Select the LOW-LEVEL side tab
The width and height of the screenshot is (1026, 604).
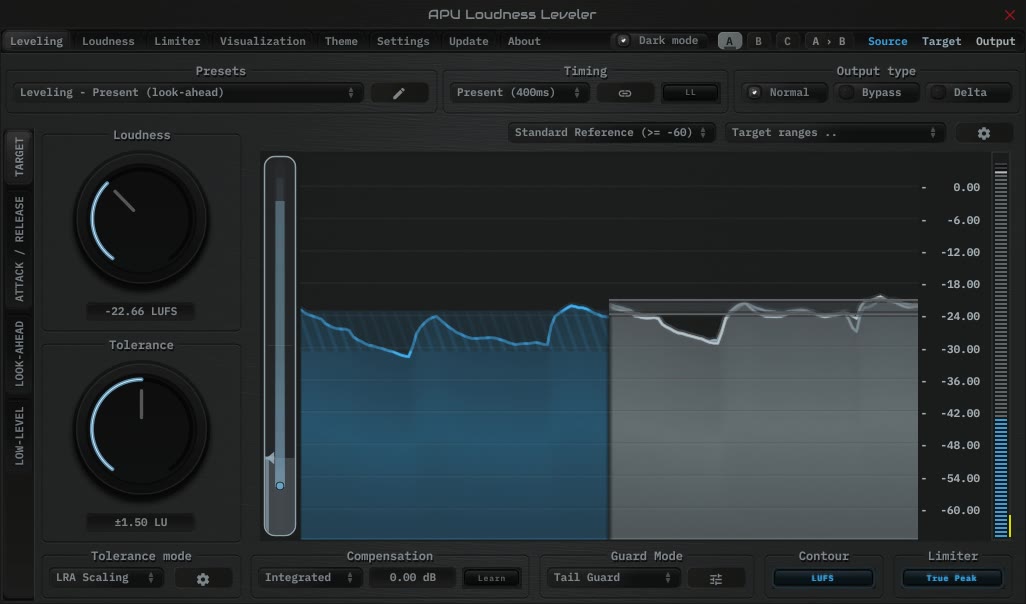19,436
